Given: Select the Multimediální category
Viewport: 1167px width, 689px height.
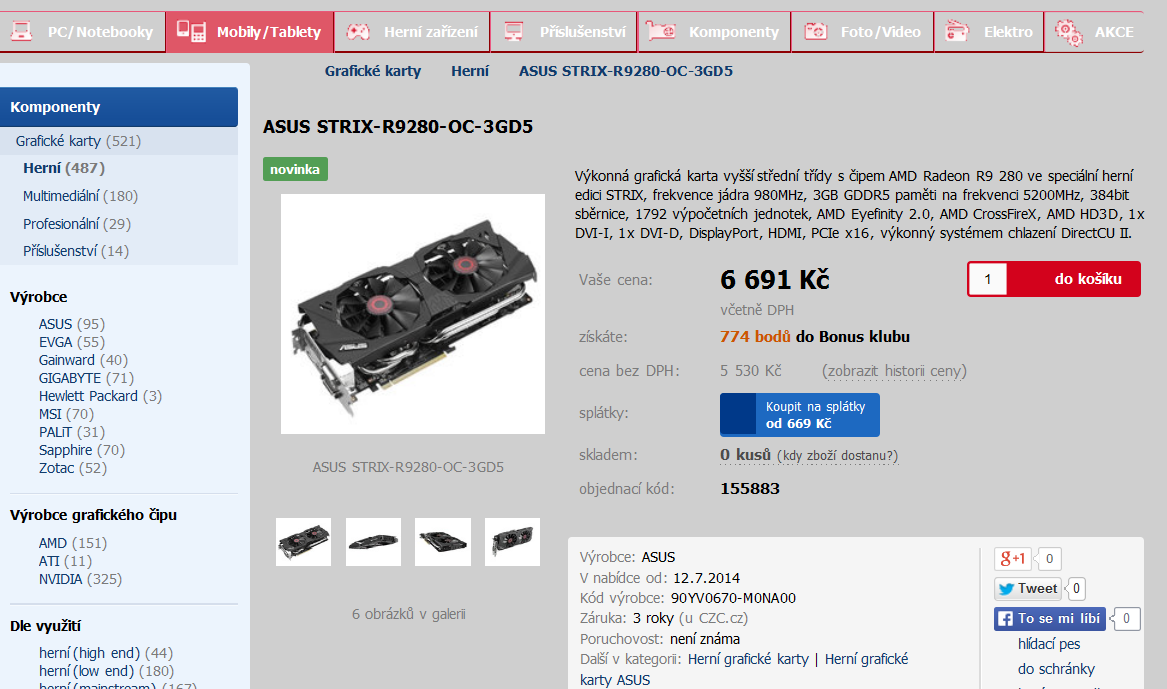Looking at the screenshot, I should point(80,196).
